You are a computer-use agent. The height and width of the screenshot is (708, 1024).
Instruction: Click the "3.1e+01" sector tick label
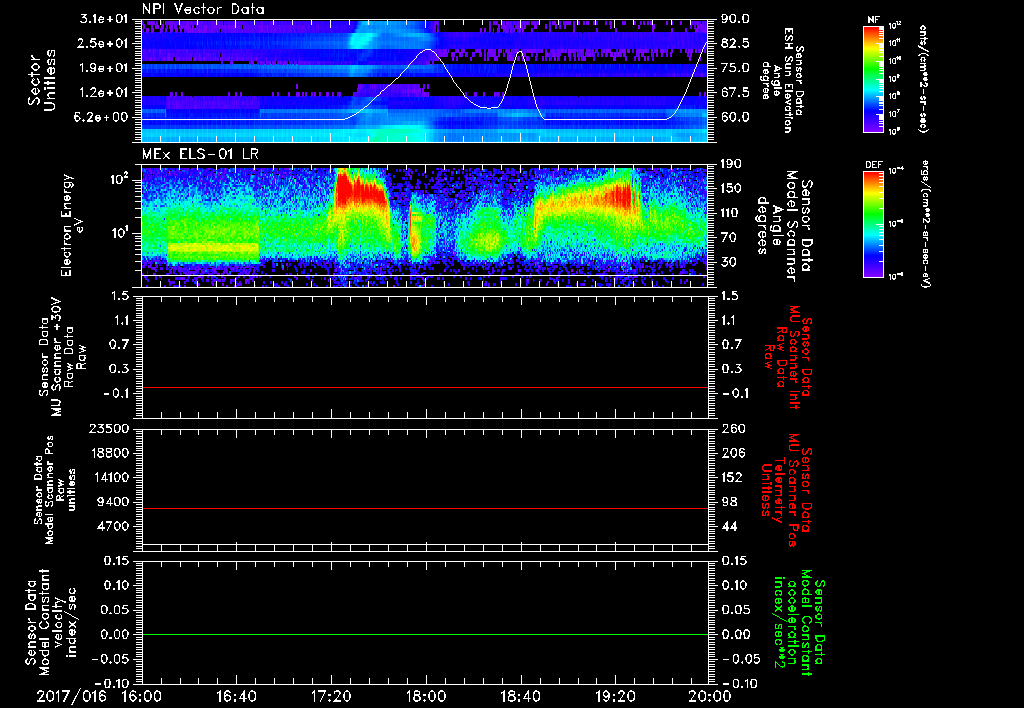point(101,19)
